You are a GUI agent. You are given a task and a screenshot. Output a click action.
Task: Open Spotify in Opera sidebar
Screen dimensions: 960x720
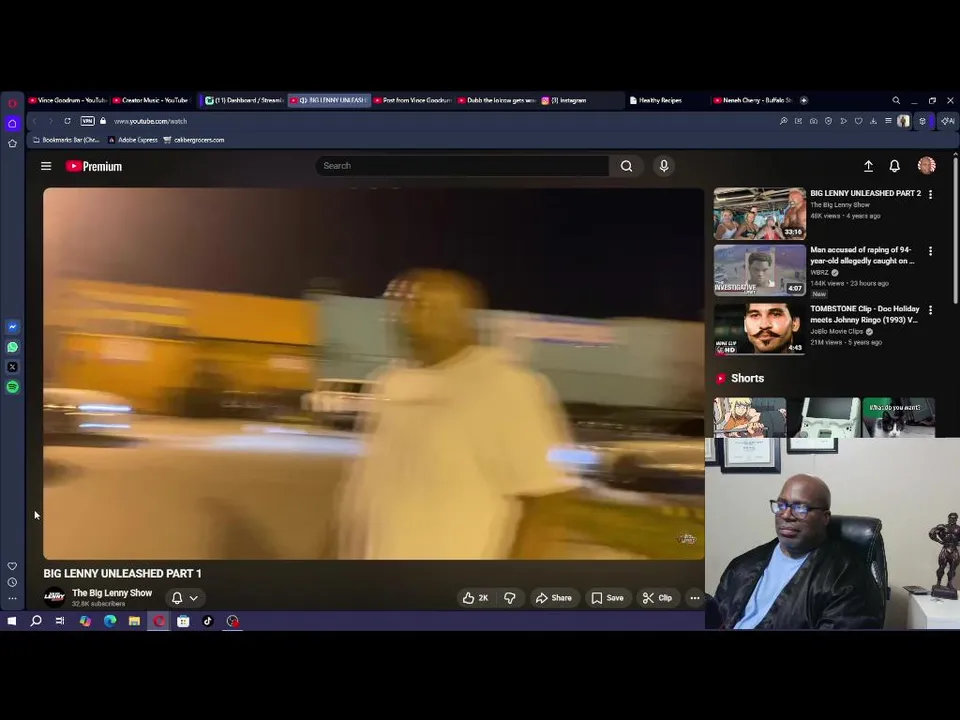pos(12,387)
